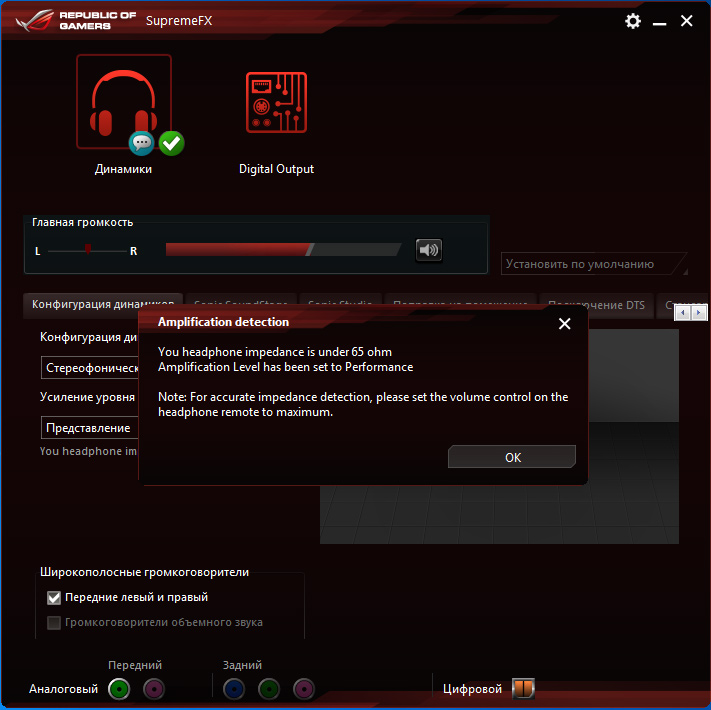Close the Amplification detection dialog
Image resolution: width=711 pixels, height=710 pixels.
(565, 323)
